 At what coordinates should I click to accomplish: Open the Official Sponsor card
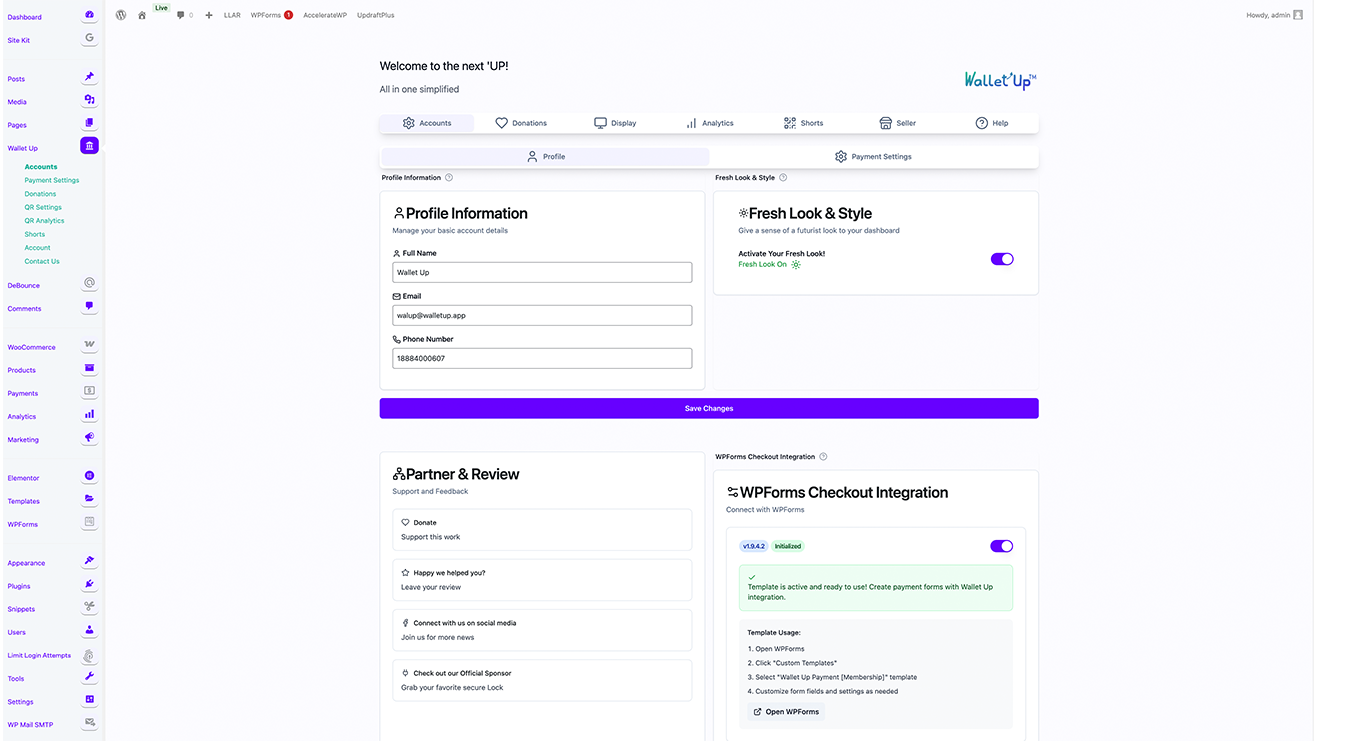(x=542, y=680)
